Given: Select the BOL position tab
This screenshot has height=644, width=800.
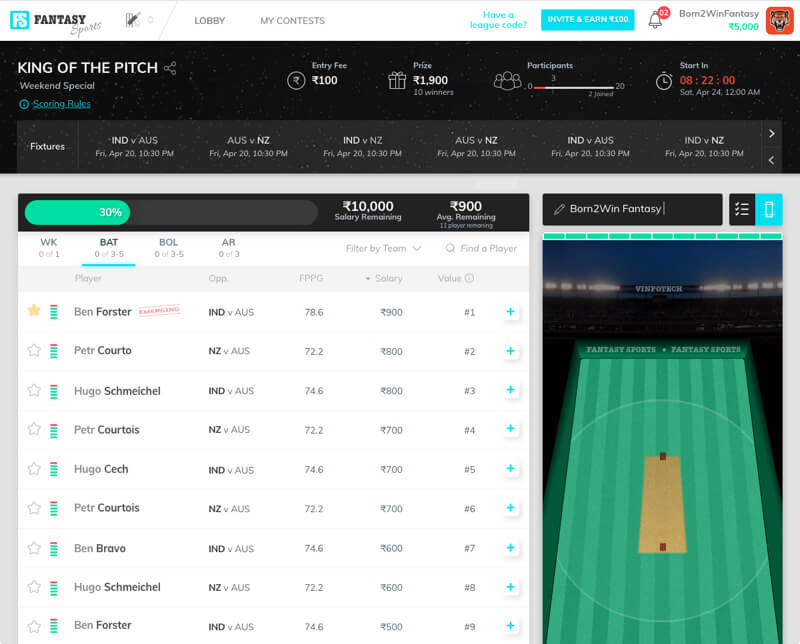Looking at the screenshot, I should pyautogui.click(x=169, y=247).
